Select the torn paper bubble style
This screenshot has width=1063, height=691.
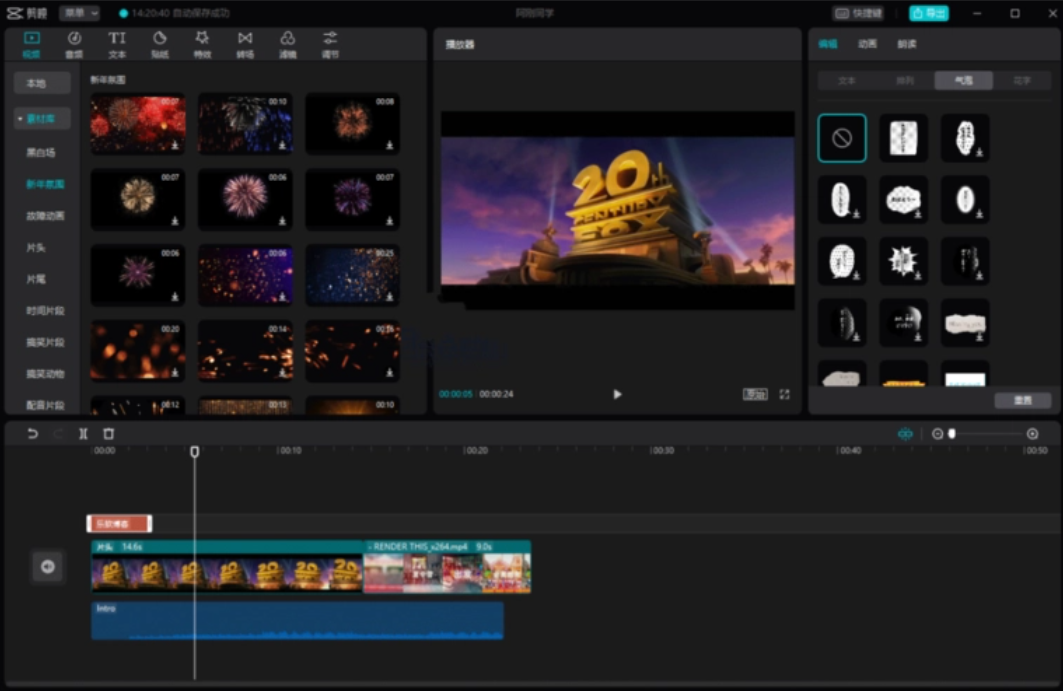point(965,323)
